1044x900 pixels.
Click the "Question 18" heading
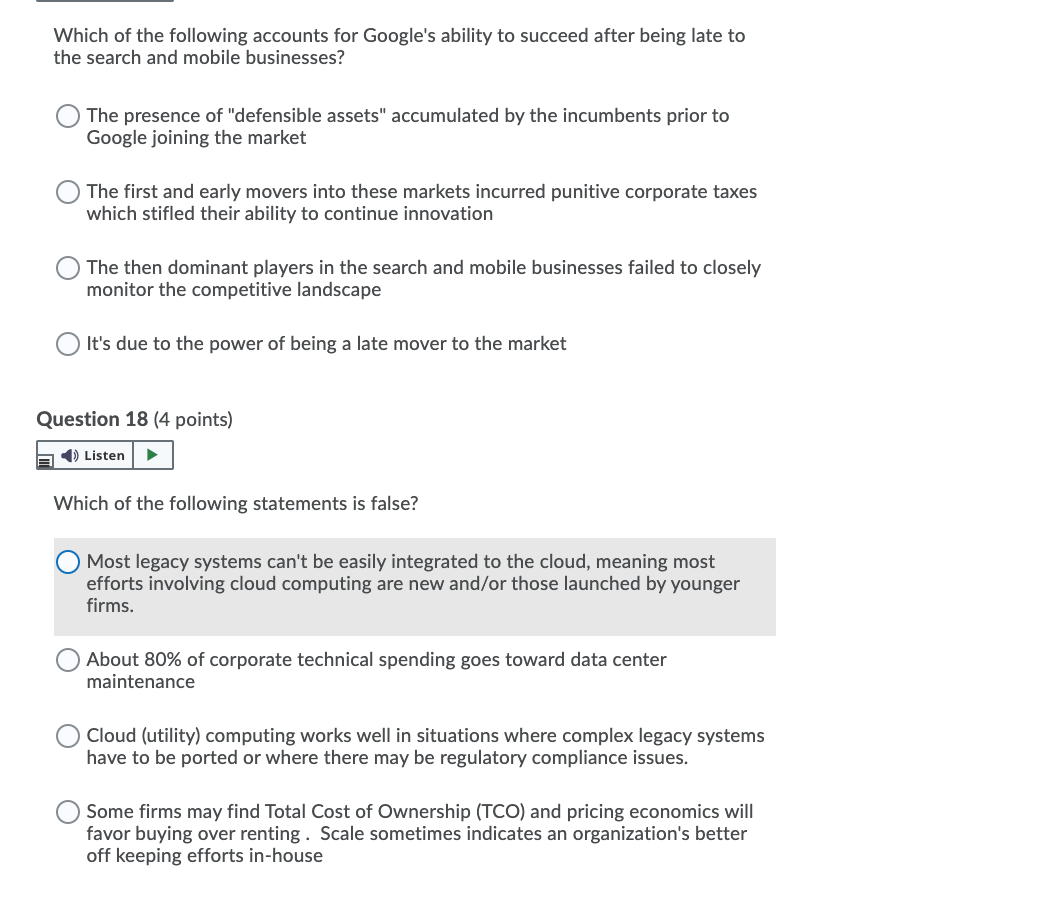[x=92, y=419]
